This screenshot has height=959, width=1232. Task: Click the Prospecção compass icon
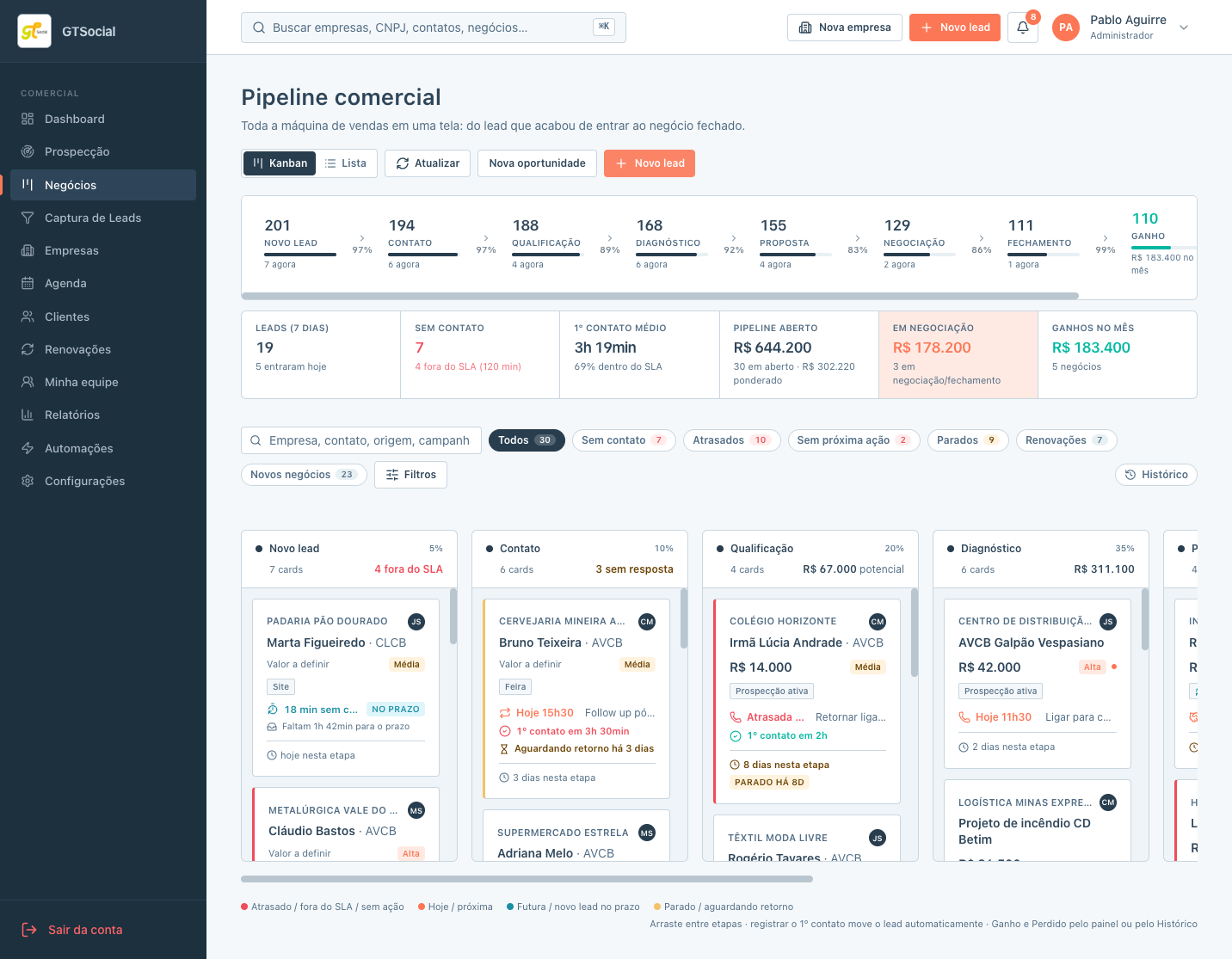[x=28, y=151]
